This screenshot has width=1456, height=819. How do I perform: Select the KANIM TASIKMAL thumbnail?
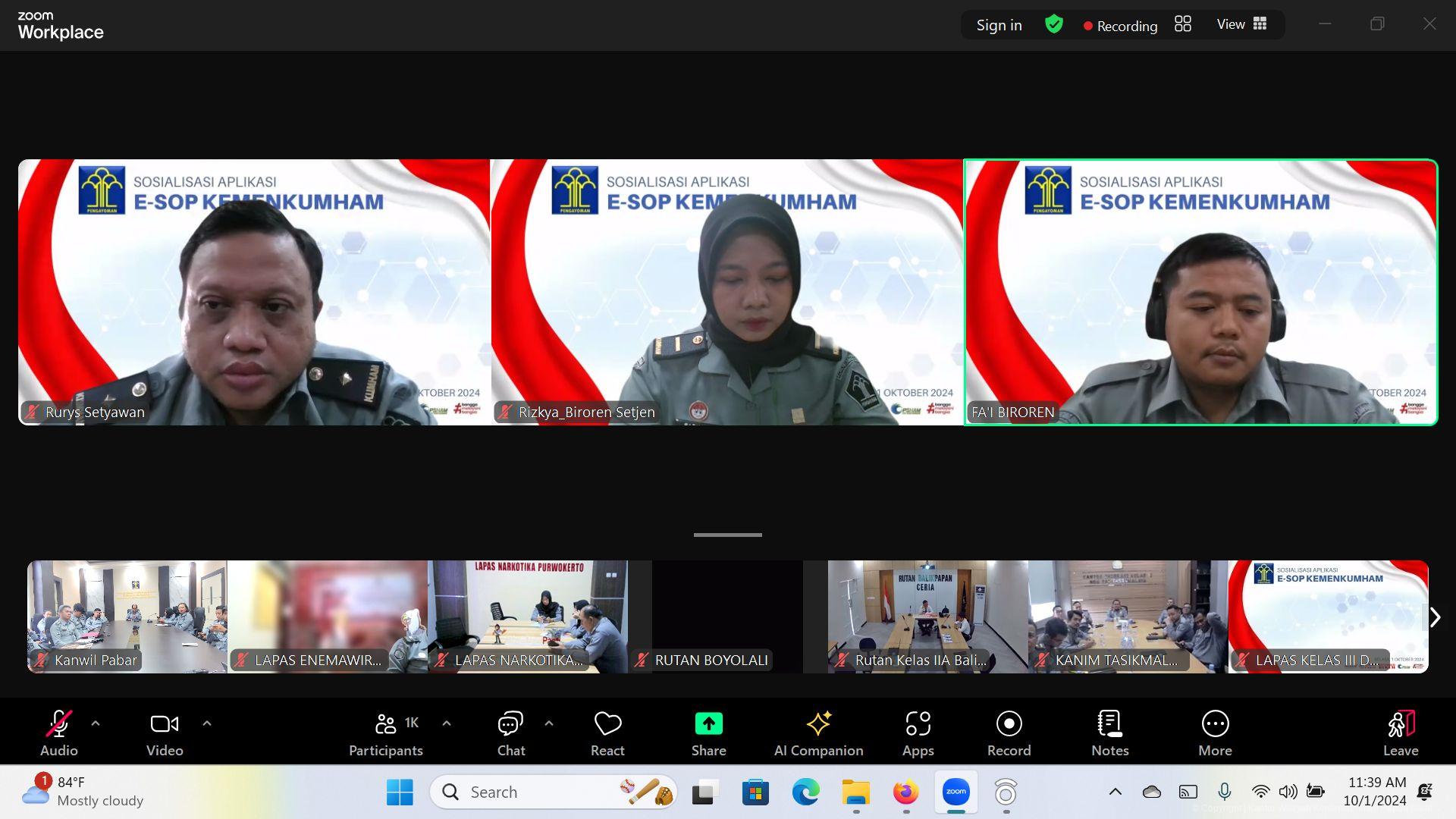point(1128,617)
